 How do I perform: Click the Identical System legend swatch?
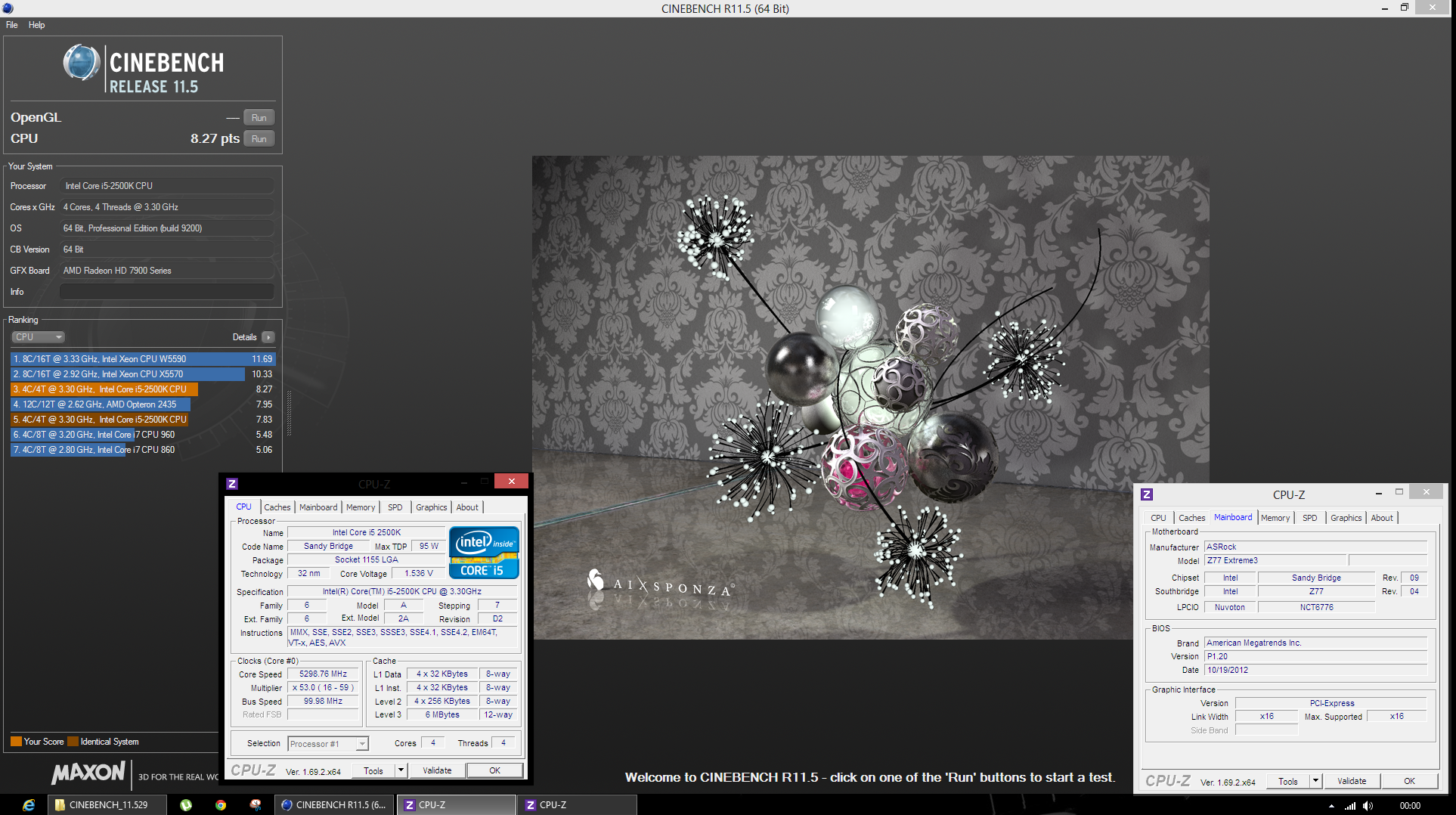[73, 742]
